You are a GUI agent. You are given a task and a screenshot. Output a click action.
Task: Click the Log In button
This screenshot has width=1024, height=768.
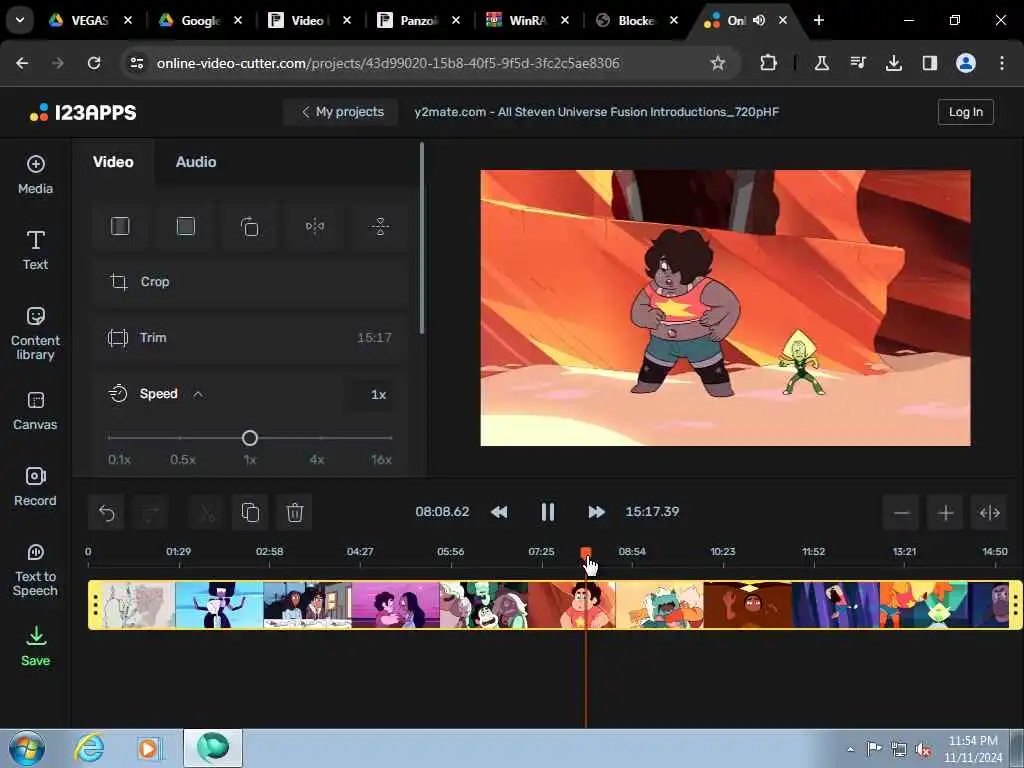965,112
